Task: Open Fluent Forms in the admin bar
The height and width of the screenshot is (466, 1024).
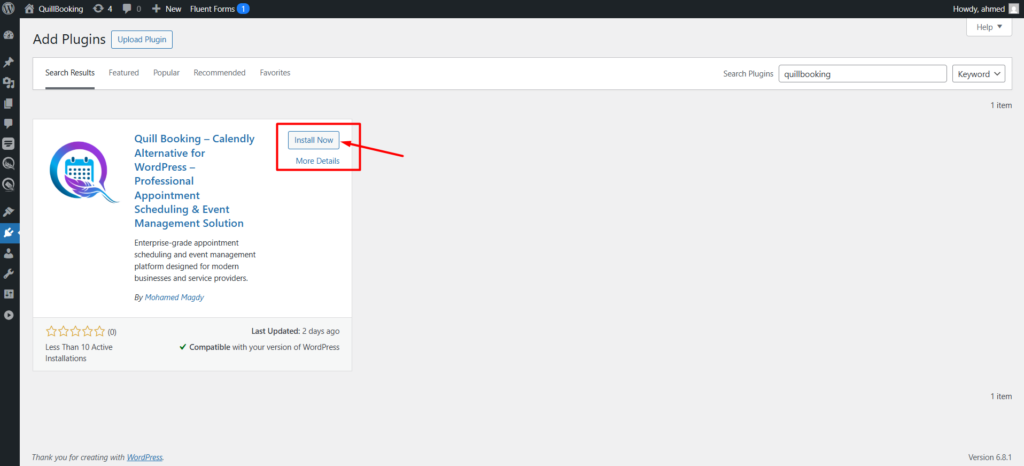Action: (x=219, y=9)
